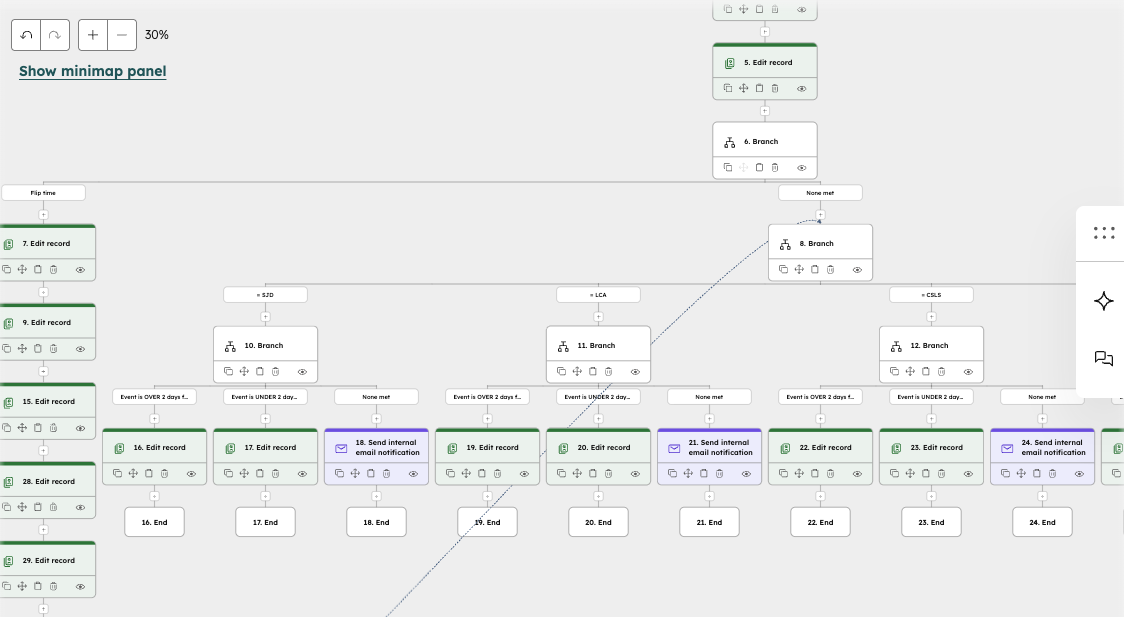Select the "None met" branch label above 8. Branch
1124x617 pixels.
click(820, 192)
